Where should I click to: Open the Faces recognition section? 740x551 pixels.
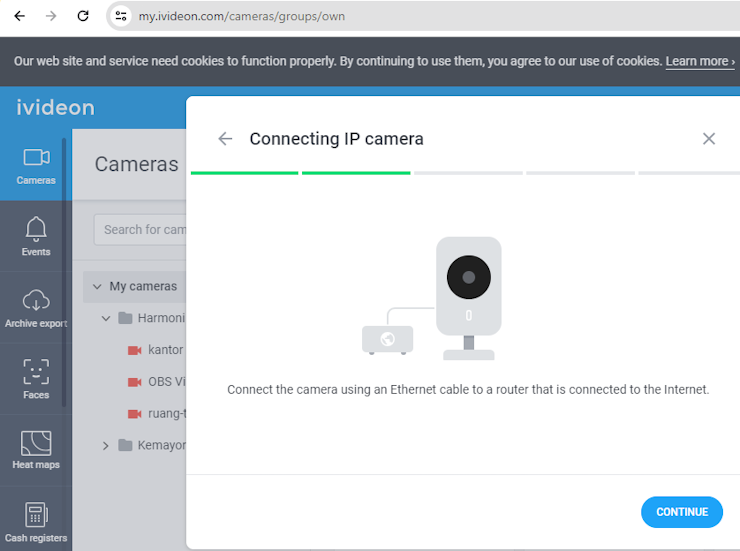36,379
